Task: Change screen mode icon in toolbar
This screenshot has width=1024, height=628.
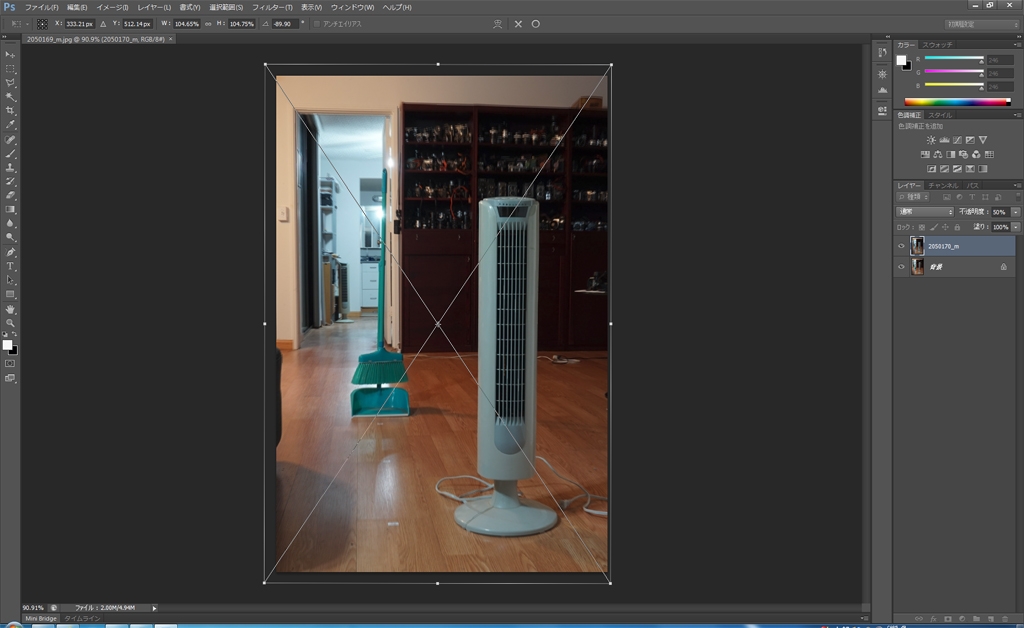Action: coord(10,378)
